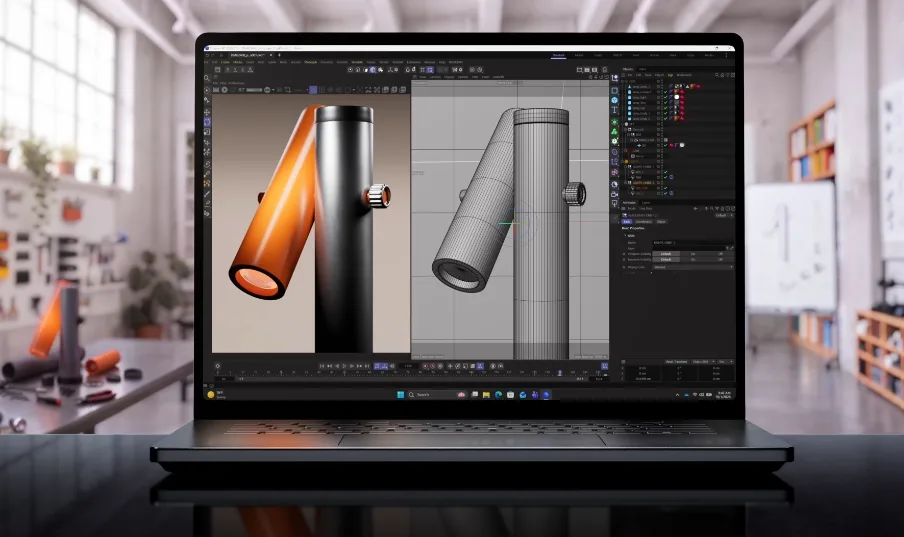Open the Render menu
904x537 pixels.
[385, 62]
